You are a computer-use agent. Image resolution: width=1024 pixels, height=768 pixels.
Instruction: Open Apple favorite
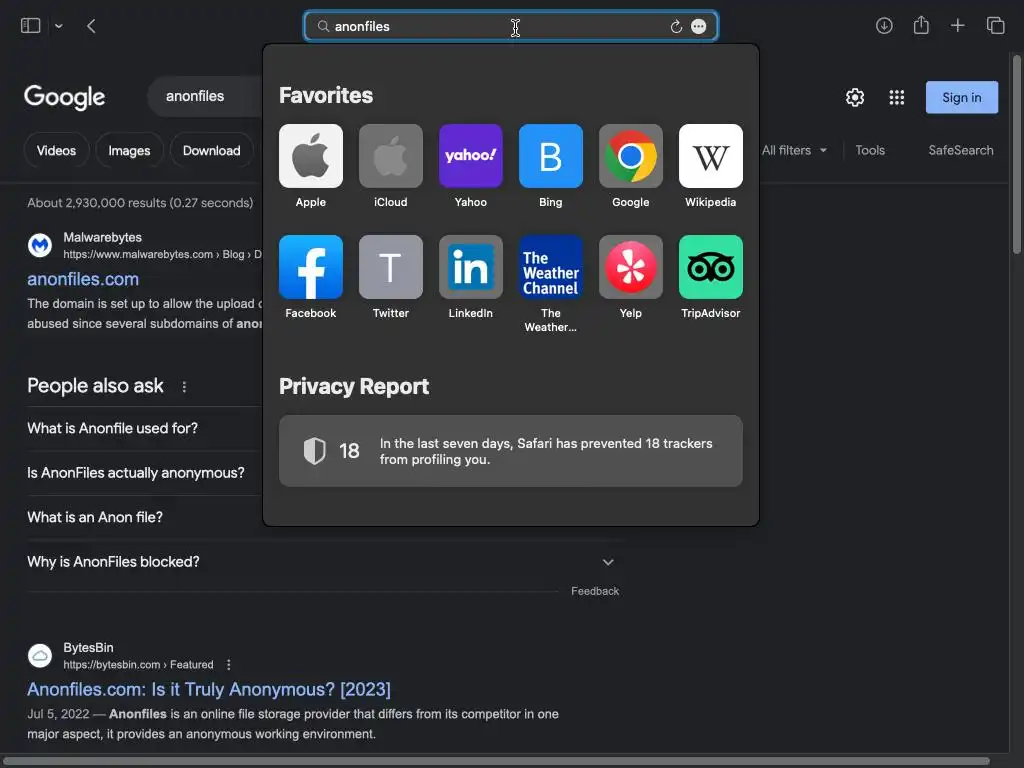pos(311,166)
